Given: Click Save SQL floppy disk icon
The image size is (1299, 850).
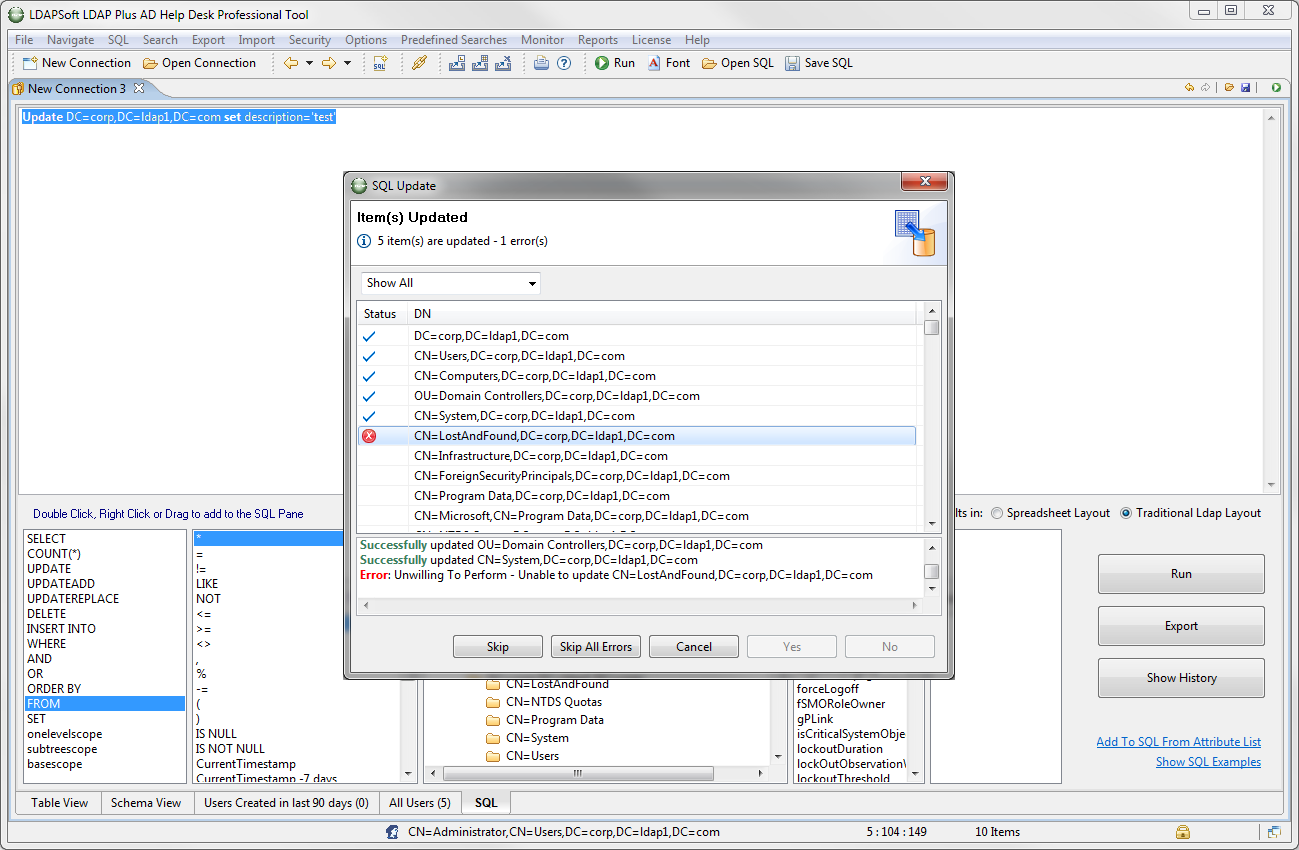Looking at the screenshot, I should (792, 63).
